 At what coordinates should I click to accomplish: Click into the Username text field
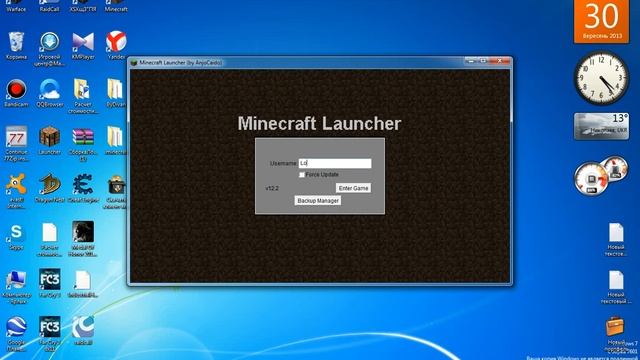coord(335,163)
